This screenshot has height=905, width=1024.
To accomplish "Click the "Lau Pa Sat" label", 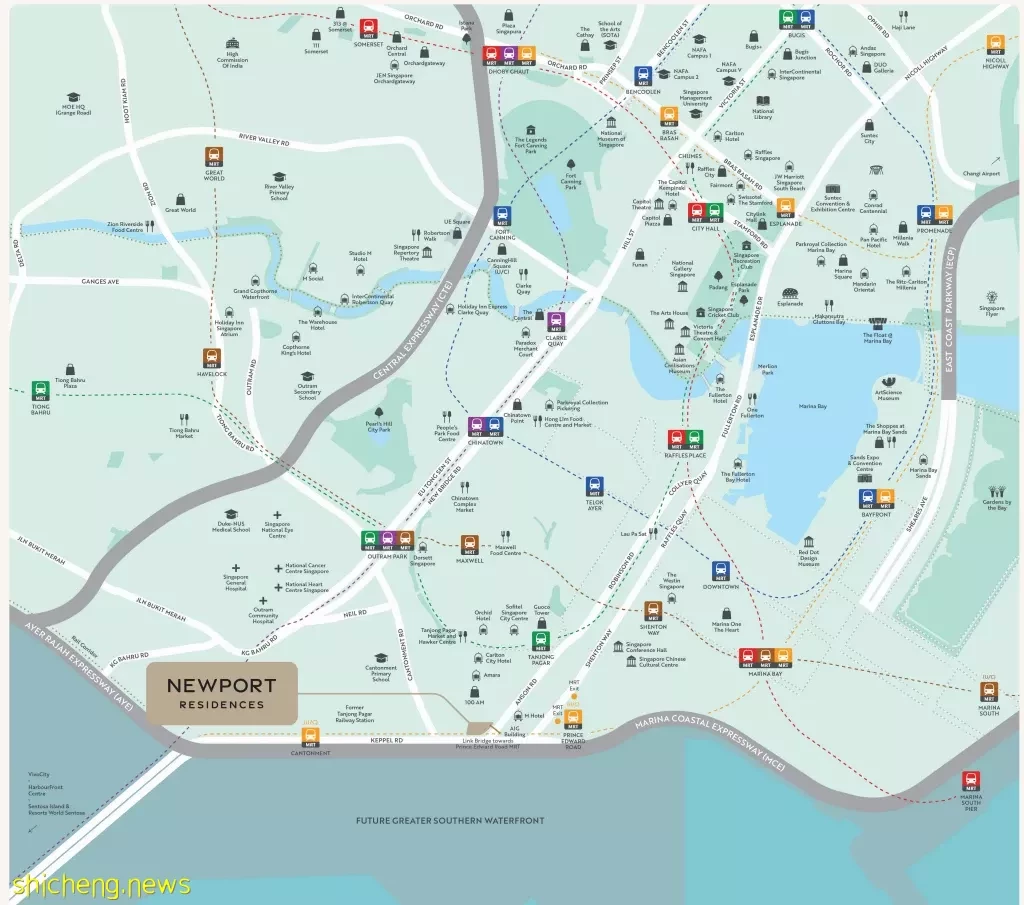I will tap(633, 534).
